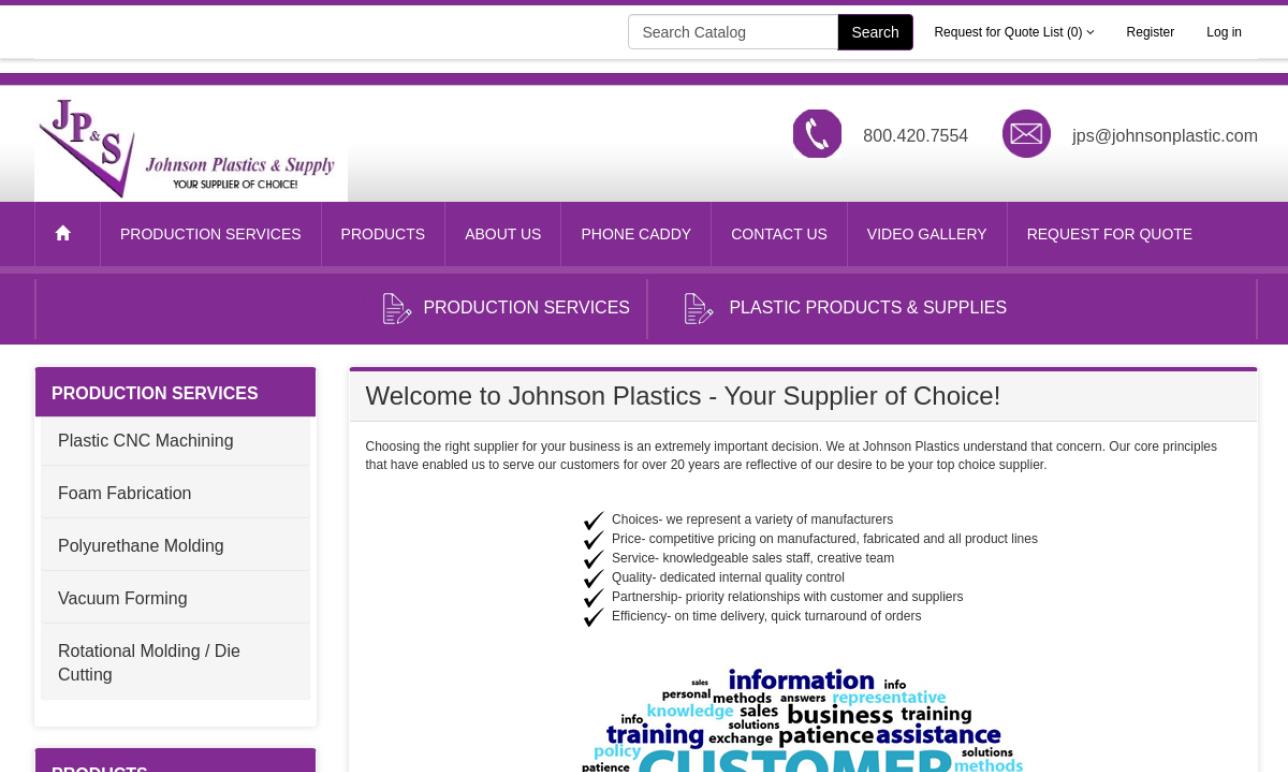
Task: Open the Phone Caddy page
Action: point(635,233)
